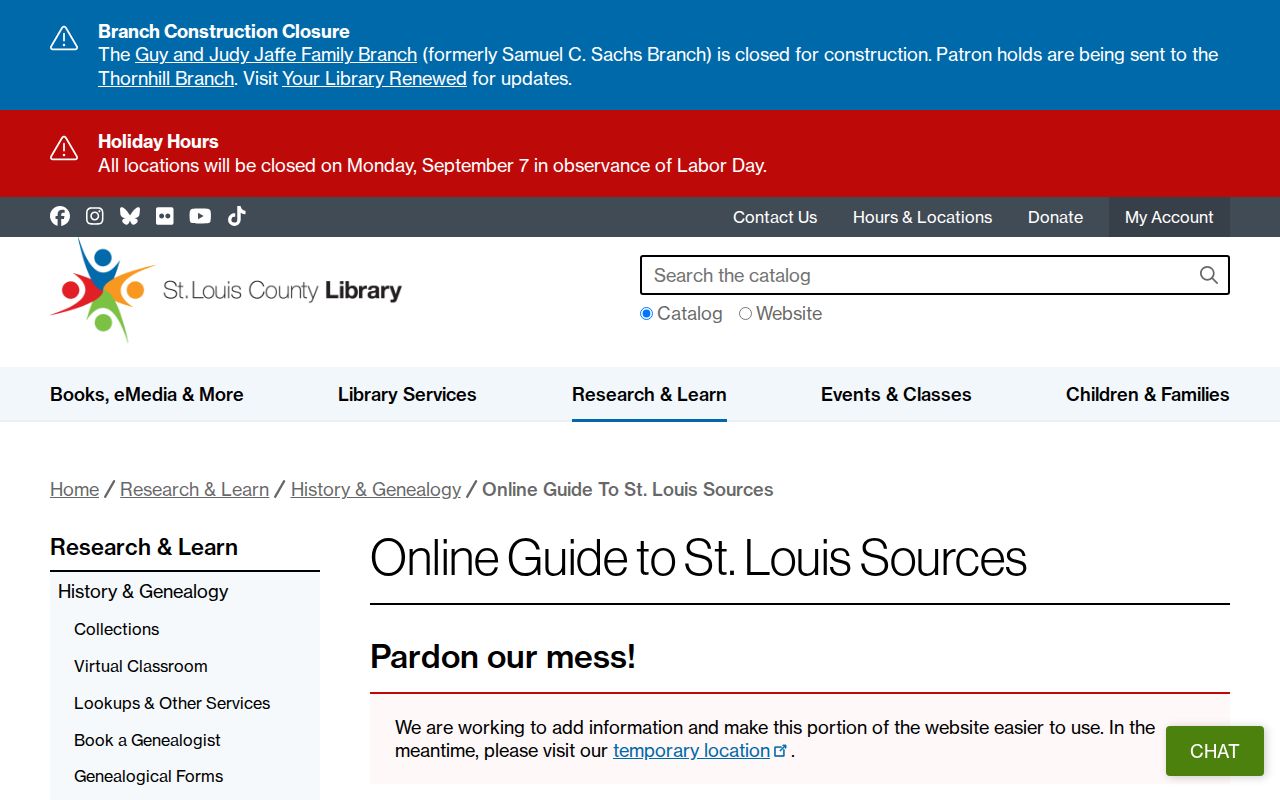Click the Donate link
The image size is (1280, 800).
[x=1056, y=217]
